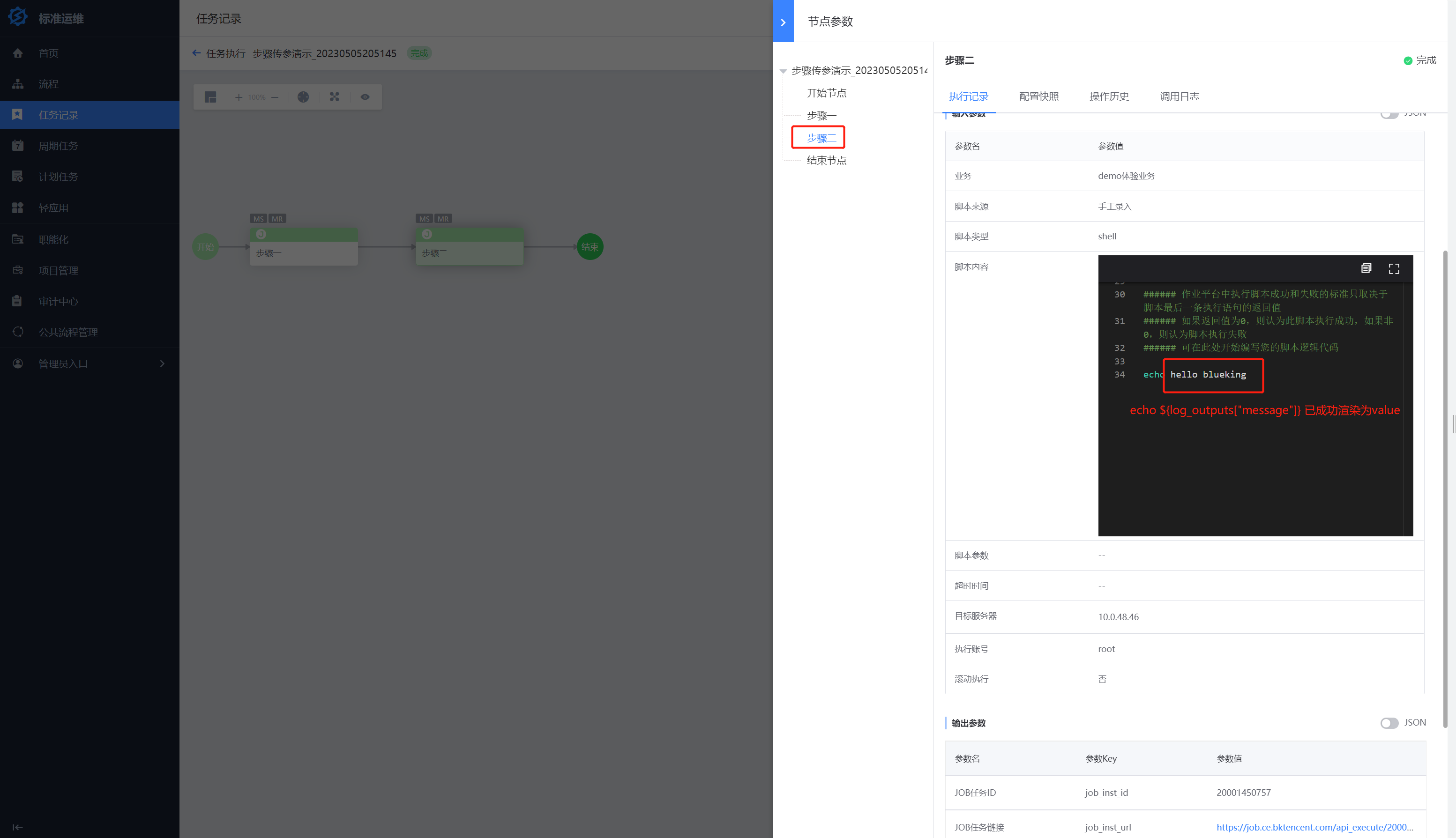Viewport: 1456px width, 838px height.
Task: Click the zoom in plus icon
Action: click(x=239, y=96)
